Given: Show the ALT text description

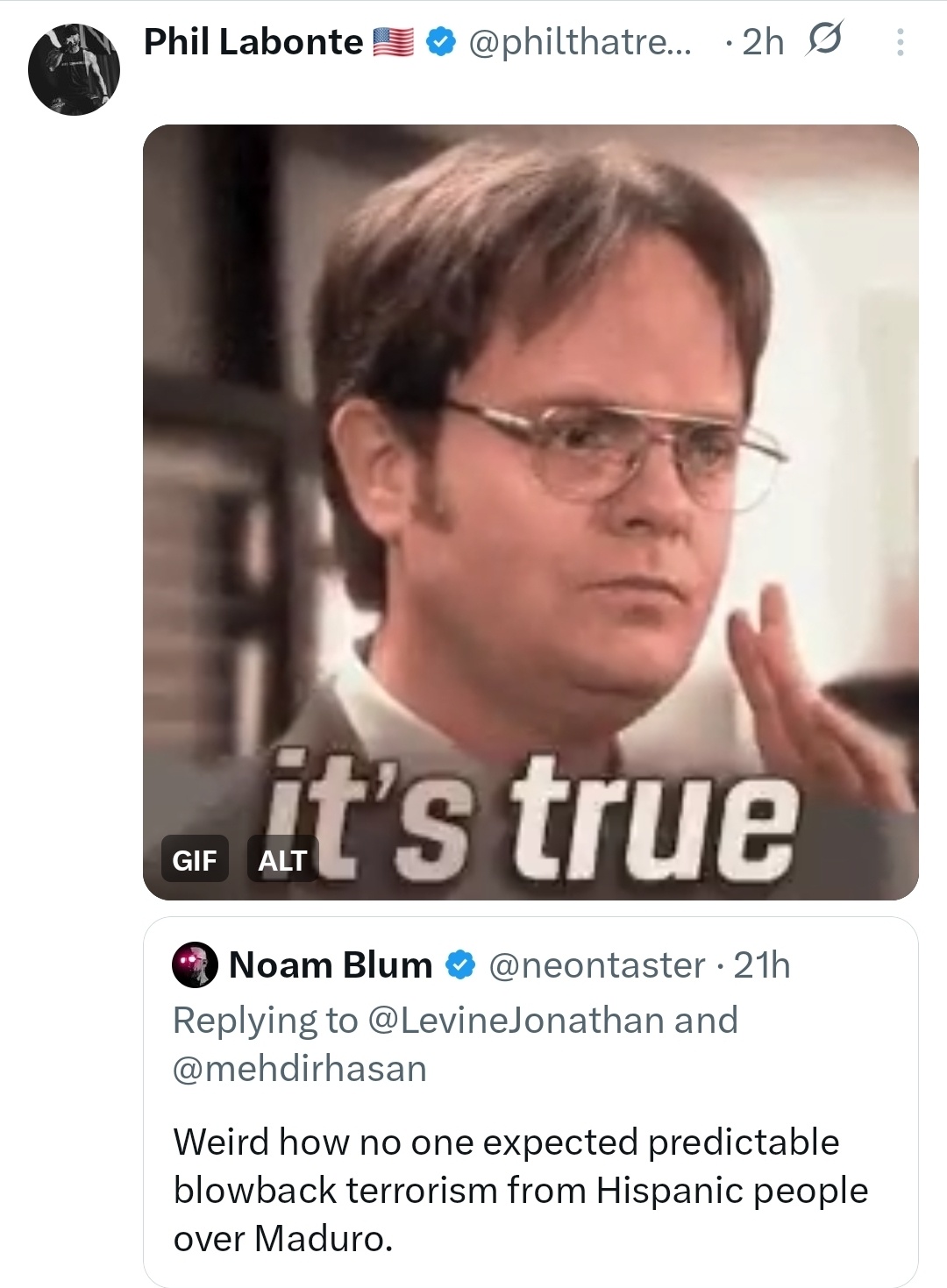Looking at the screenshot, I should pyautogui.click(x=282, y=860).
